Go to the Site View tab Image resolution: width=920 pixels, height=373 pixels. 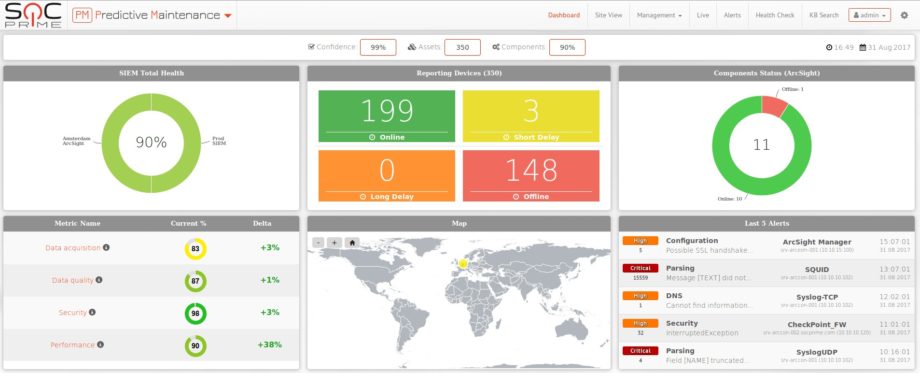(608, 15)
